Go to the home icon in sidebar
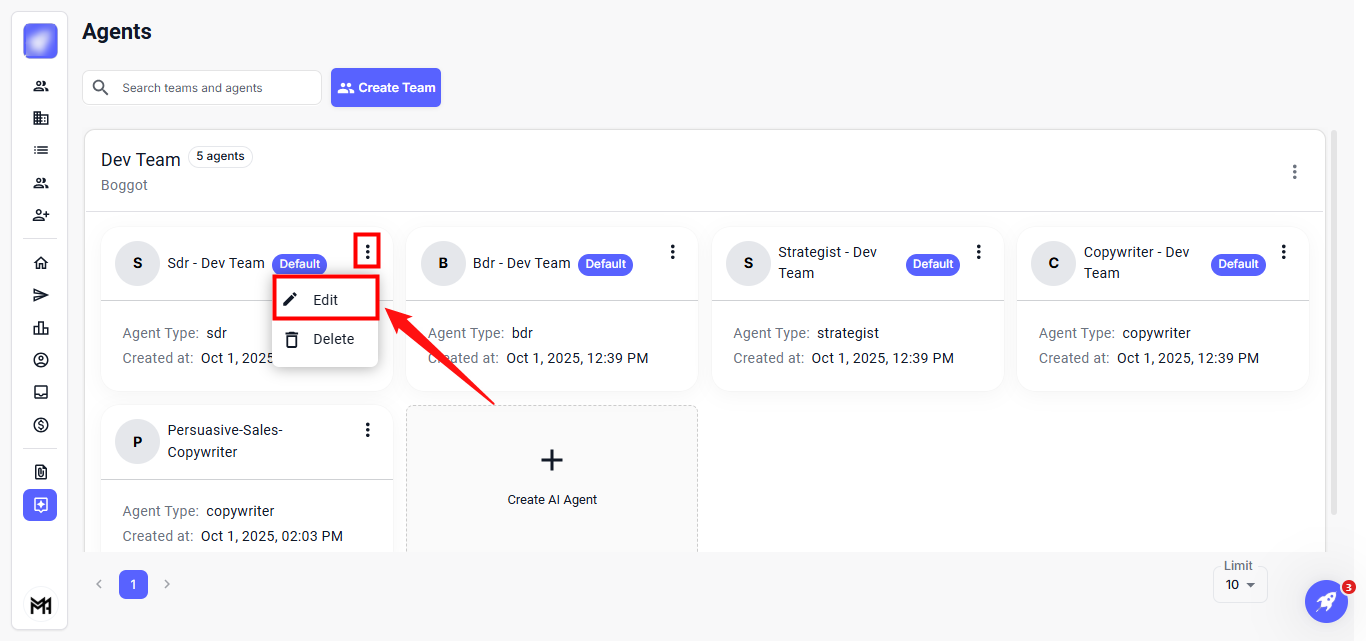This screenshot has width=1366, height=641. pyautogui.click(x=41, y=263)
